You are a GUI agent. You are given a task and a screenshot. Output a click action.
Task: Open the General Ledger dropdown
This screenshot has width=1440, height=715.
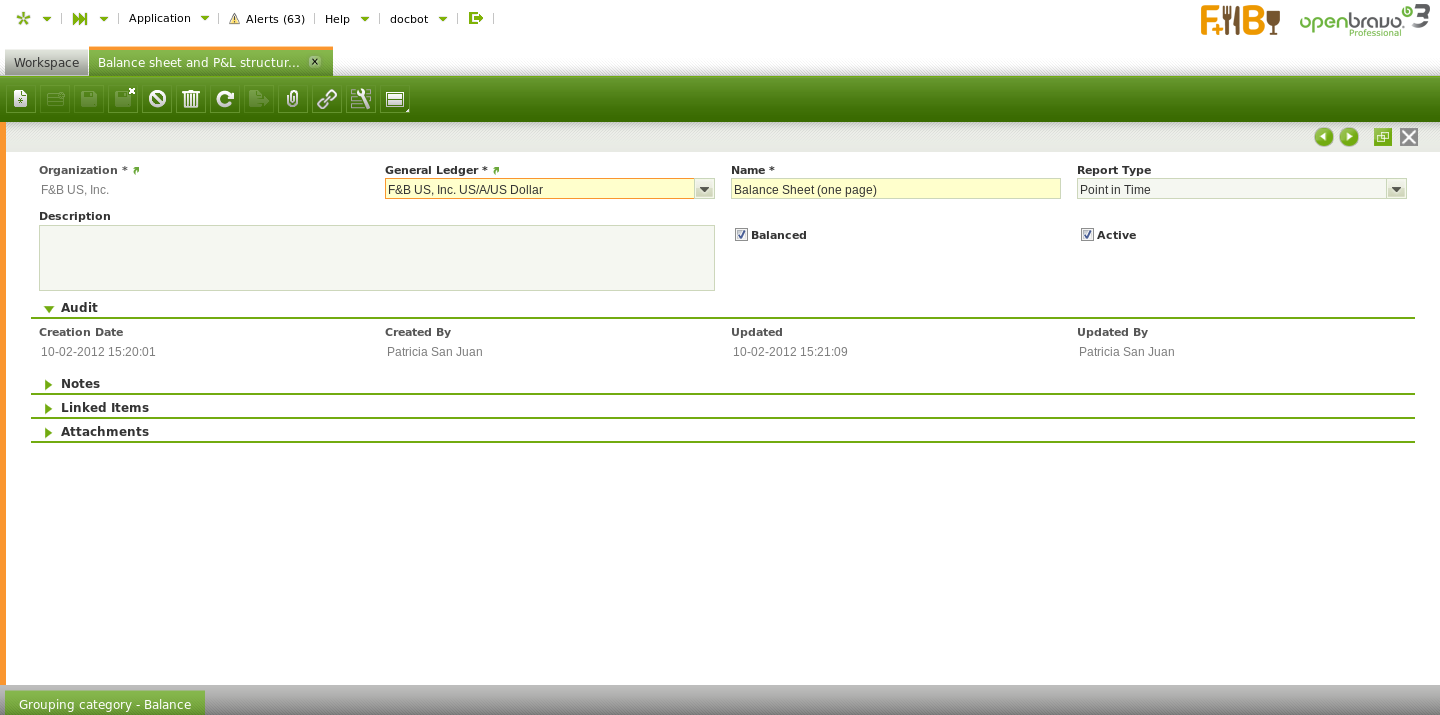(704, 189)
